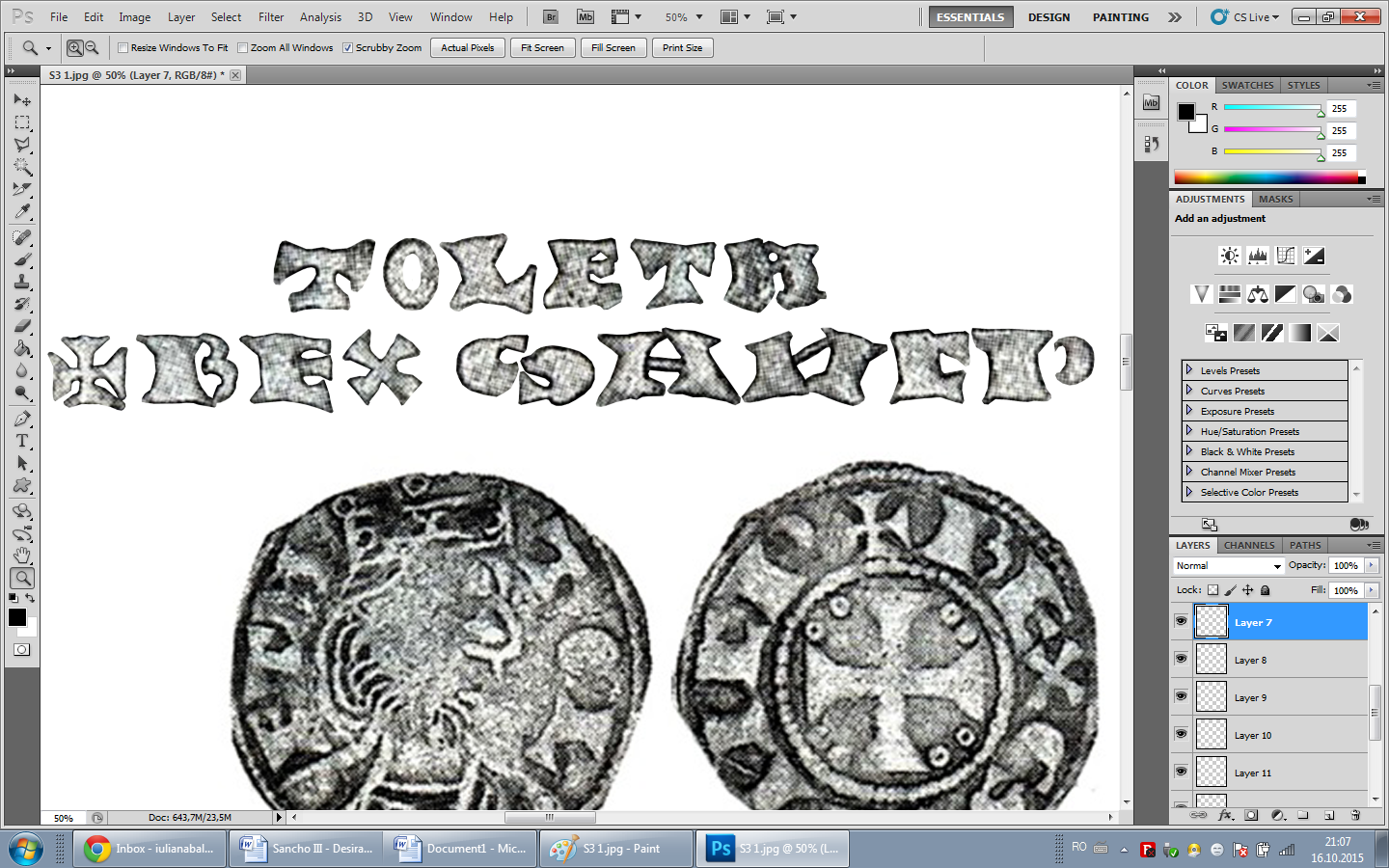Add a Brightness/Contrast adjustment

click(x=1229, y=256)
